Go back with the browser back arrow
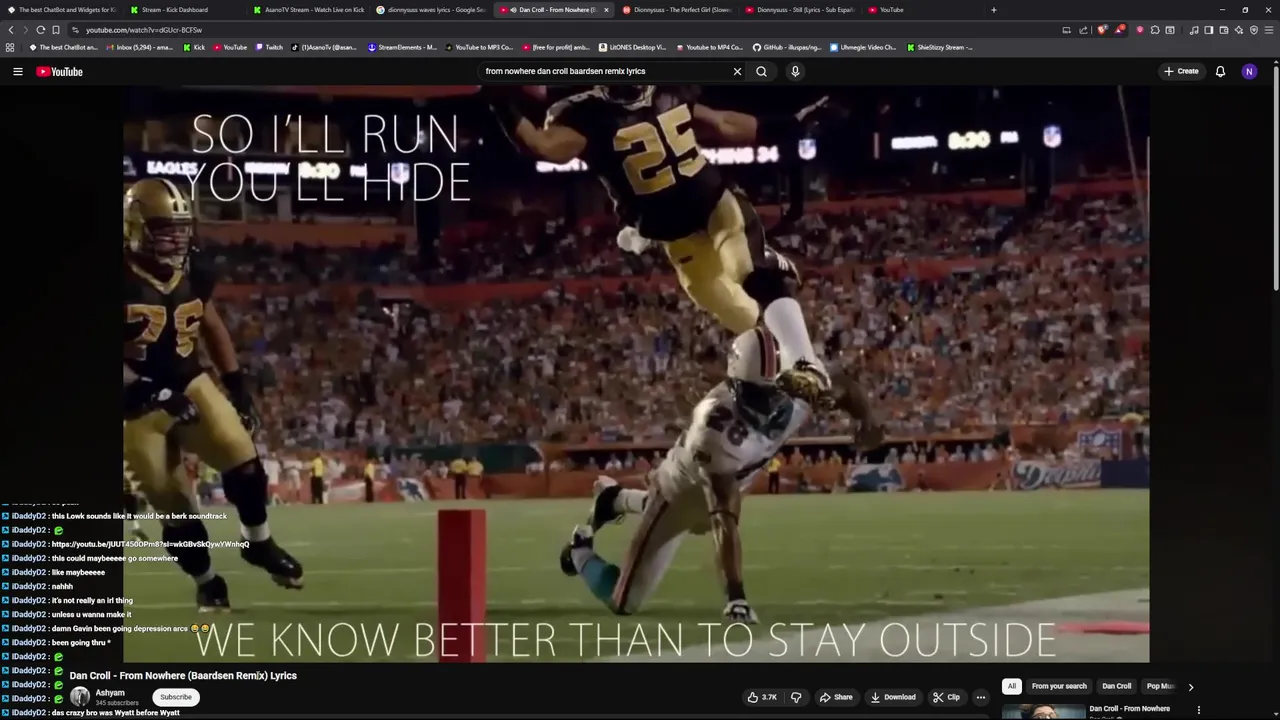The image size is (1280, 720). coord(11,30)
